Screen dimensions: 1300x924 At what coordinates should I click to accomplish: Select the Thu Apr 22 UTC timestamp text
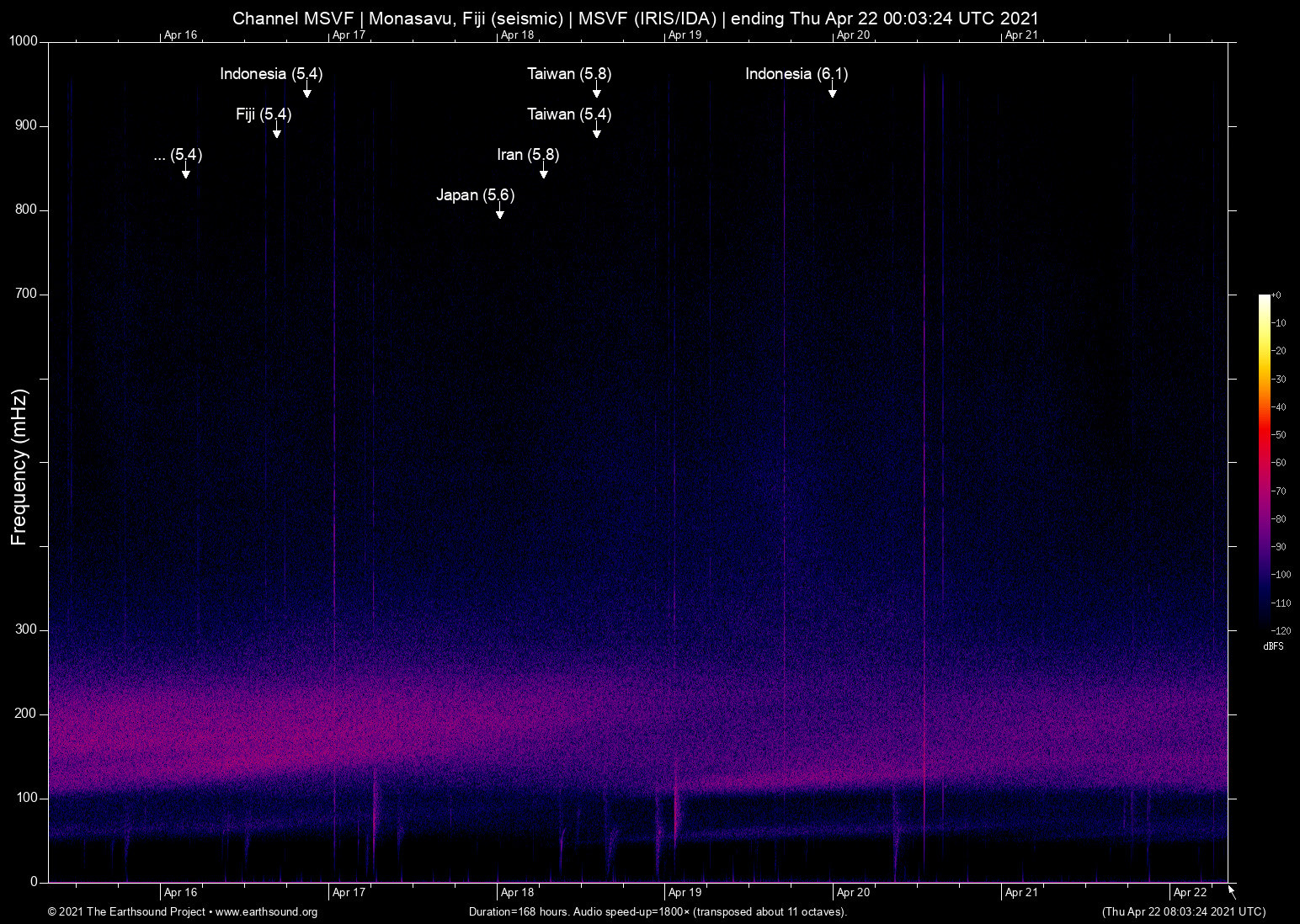point(1183,911)
